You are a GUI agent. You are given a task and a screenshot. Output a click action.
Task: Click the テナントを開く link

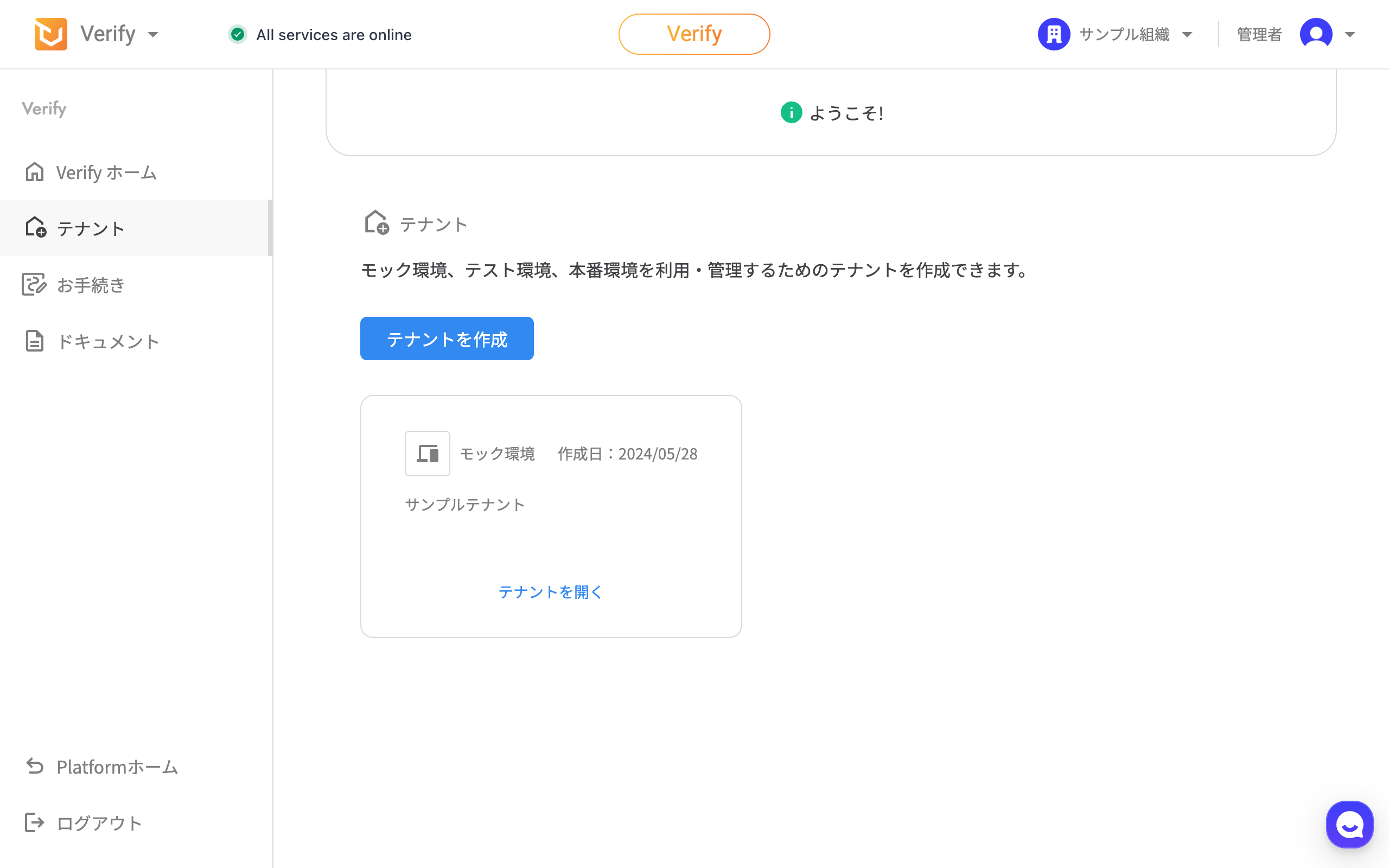pyautogui.click(x=550, y=592)
